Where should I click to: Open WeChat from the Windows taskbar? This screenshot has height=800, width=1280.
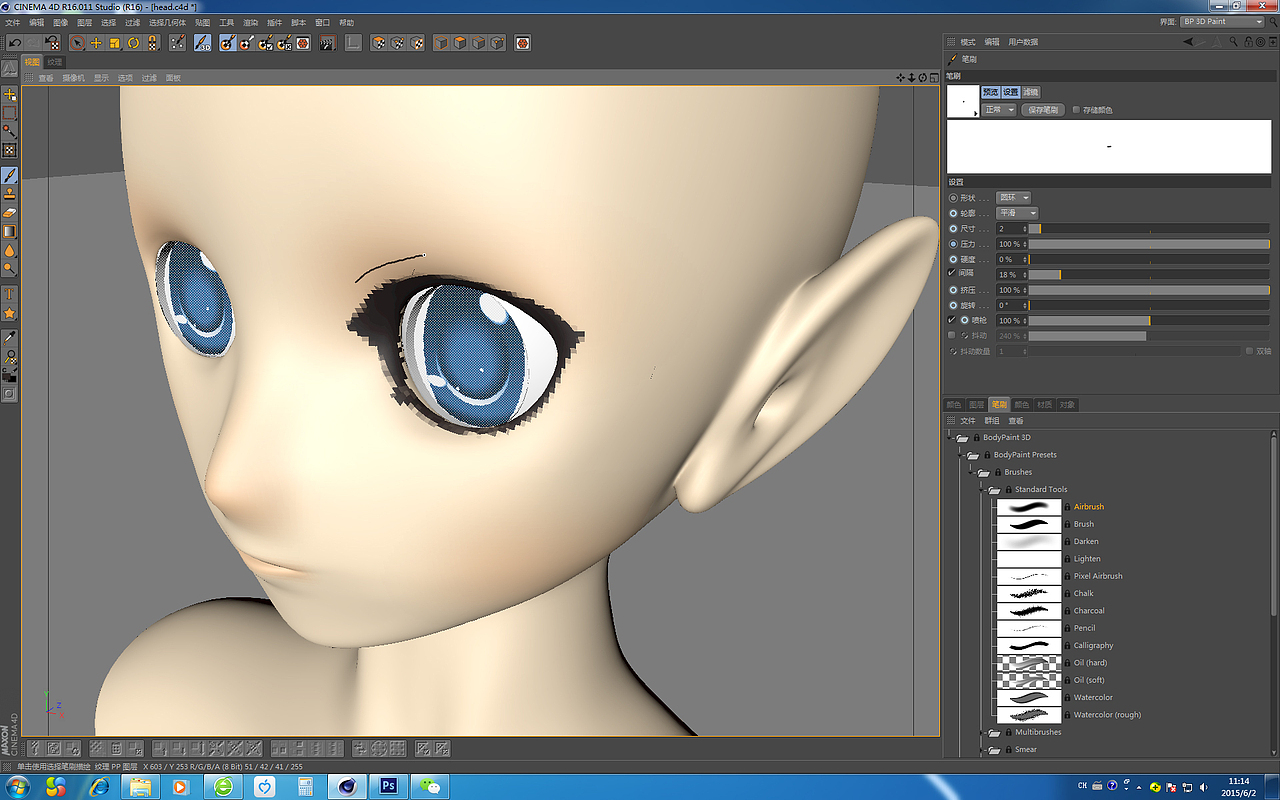[x=430, y=786]
